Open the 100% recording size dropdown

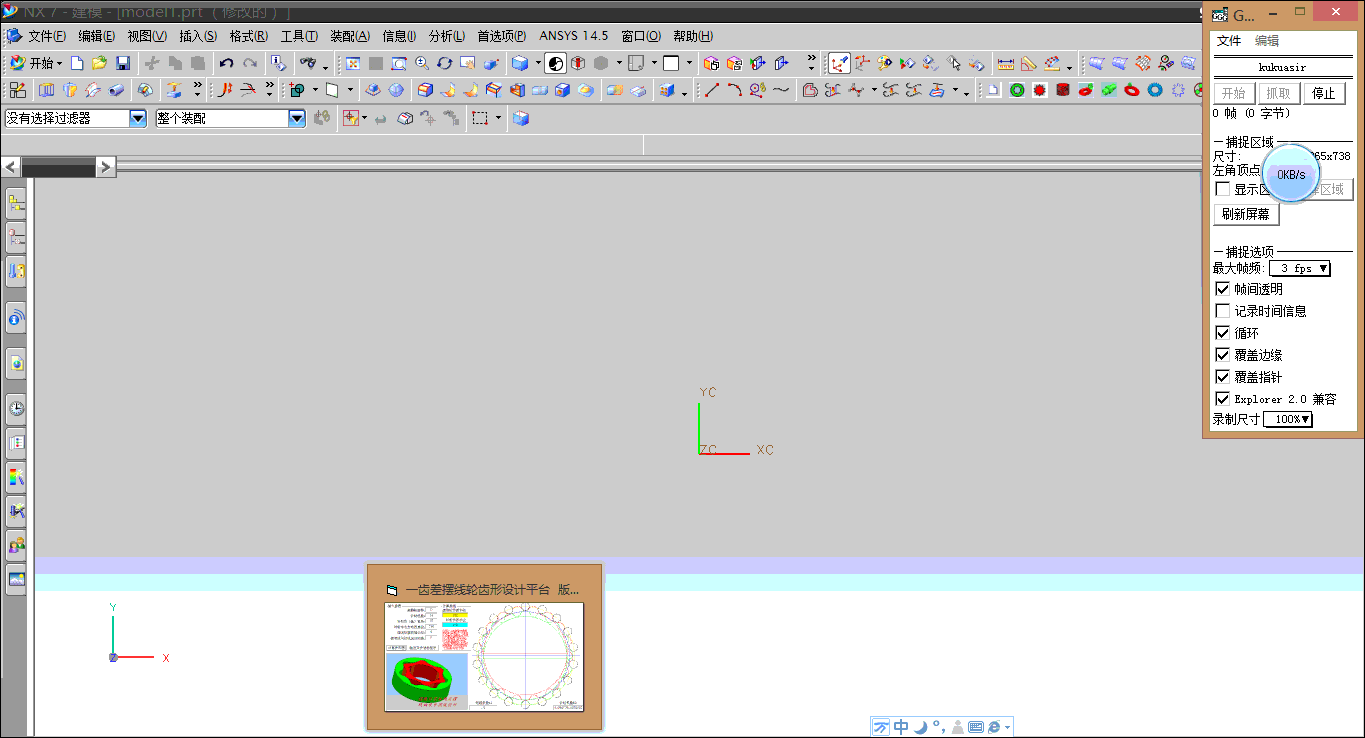[1288, 419]
